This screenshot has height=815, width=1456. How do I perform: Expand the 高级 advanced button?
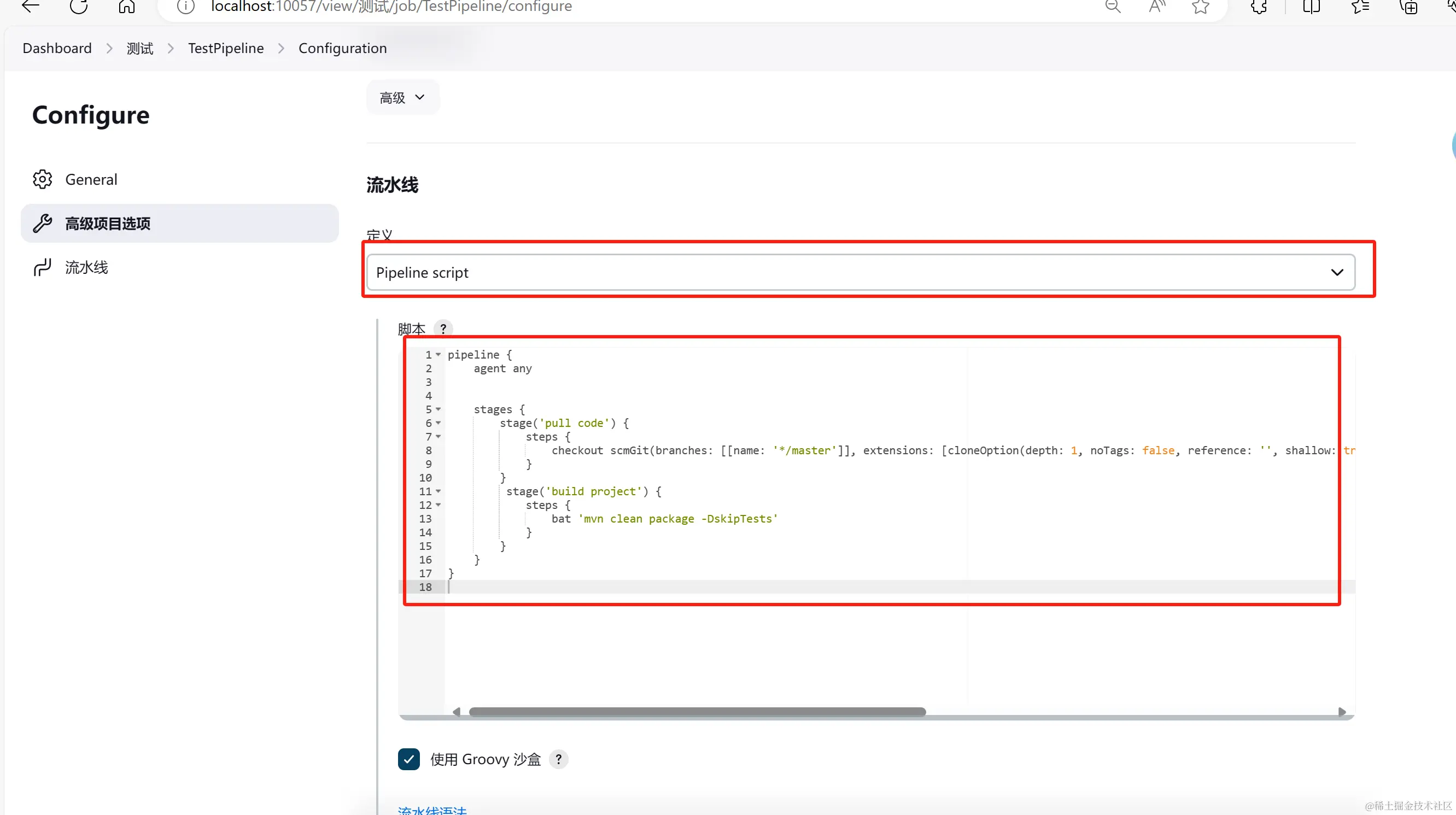402,97
